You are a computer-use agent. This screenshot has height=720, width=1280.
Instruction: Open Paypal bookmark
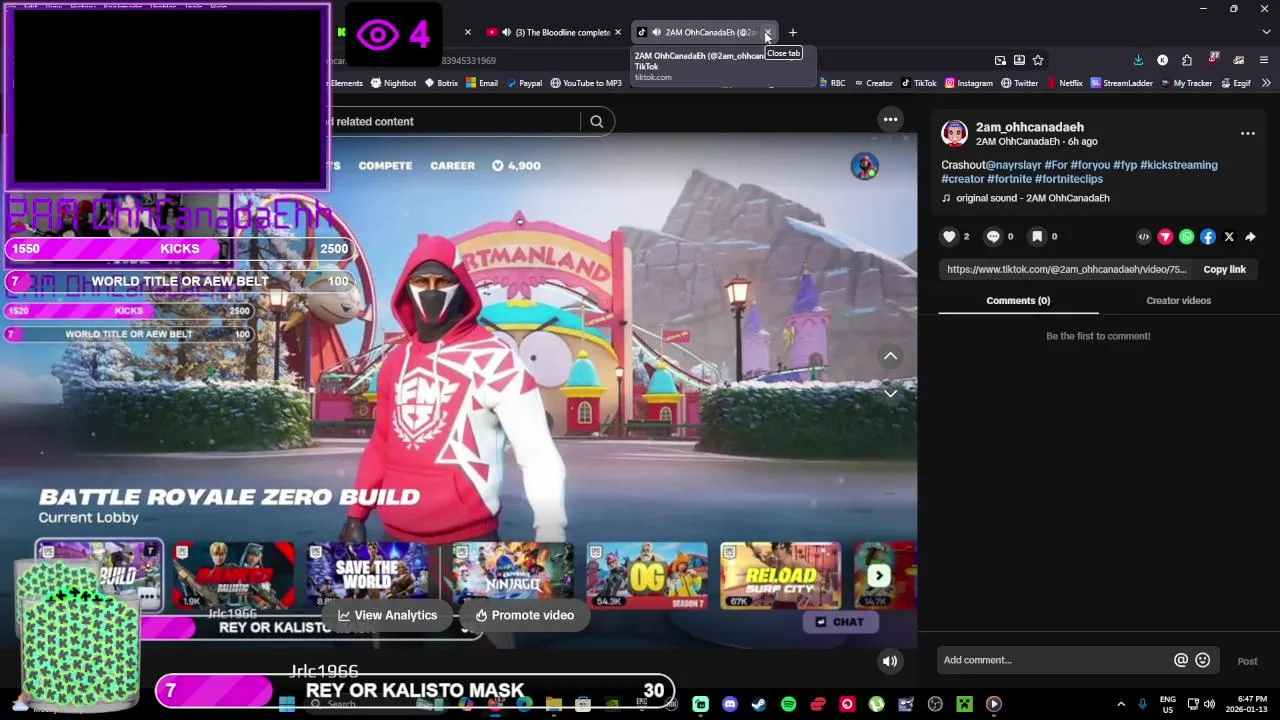pyautogui.click(x=523, y=83)
